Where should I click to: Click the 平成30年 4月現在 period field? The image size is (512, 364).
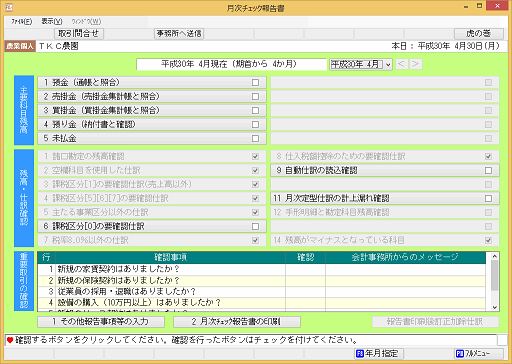[231, 64]
